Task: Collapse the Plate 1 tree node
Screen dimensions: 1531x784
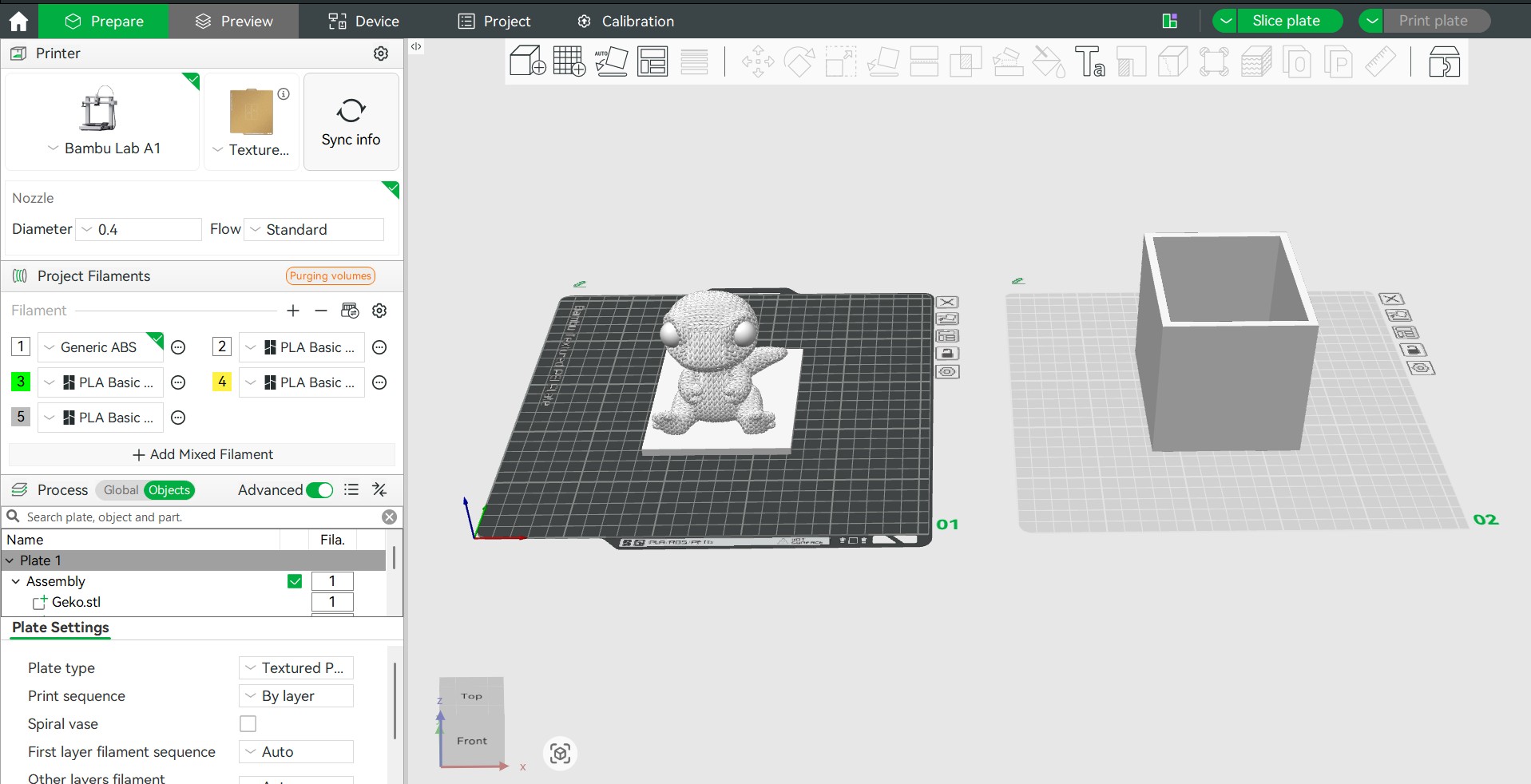Action: click(x=10, y=560)
